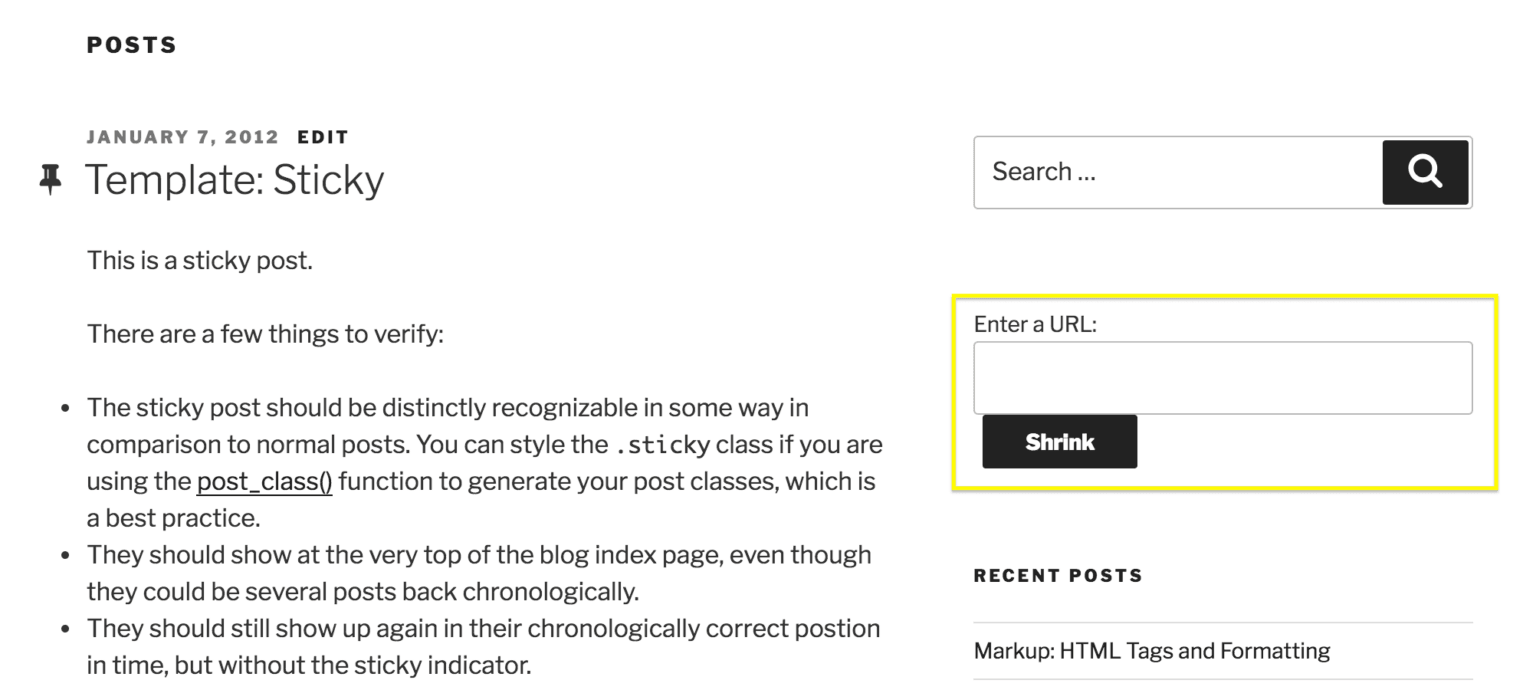The width and height of the screenshot is (1536, 690).
Task: Click the "Enter a URL:" label
Action: (x=1034, y=324)
